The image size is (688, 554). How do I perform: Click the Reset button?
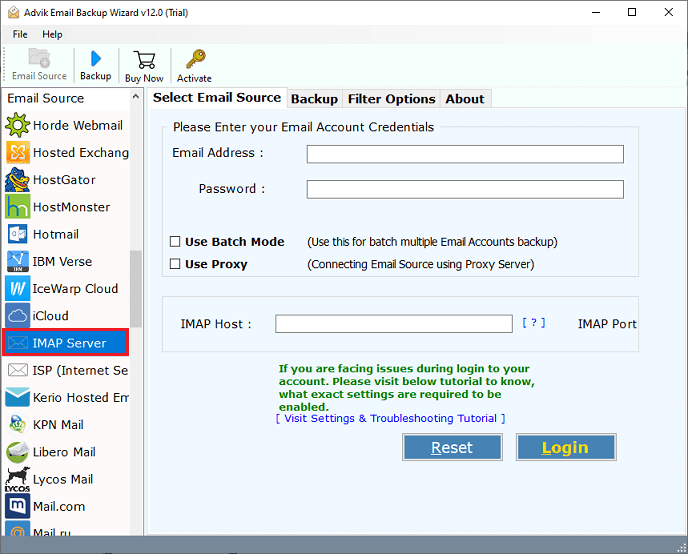tap(452, 447)
